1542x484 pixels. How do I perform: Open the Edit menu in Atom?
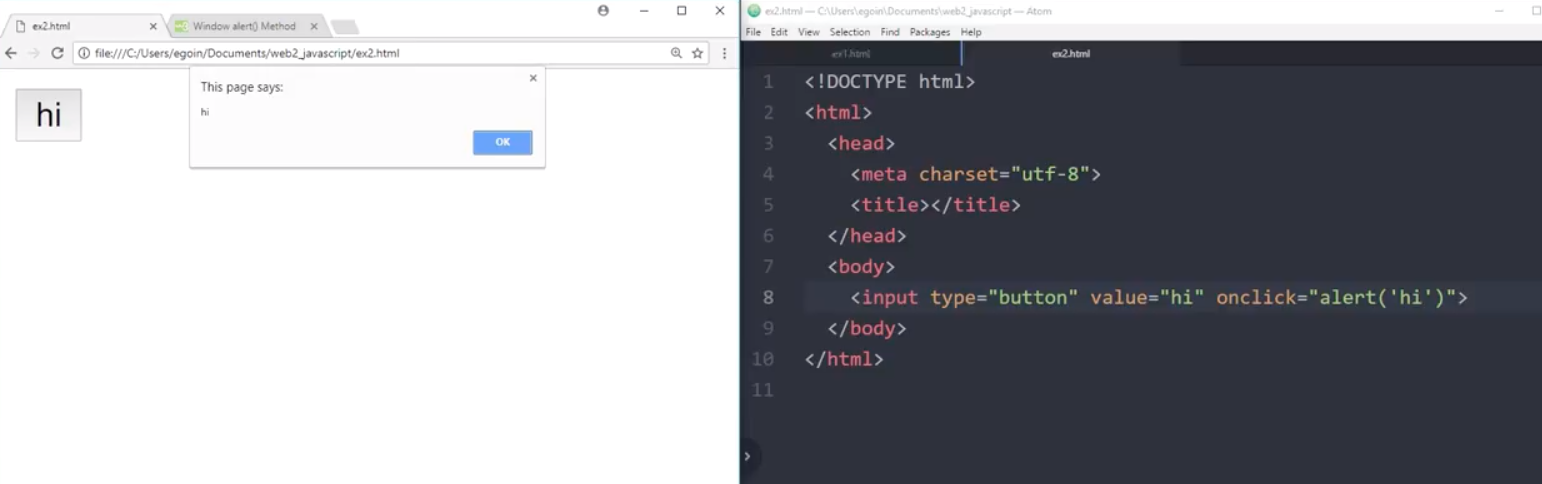tap(779, 32)
